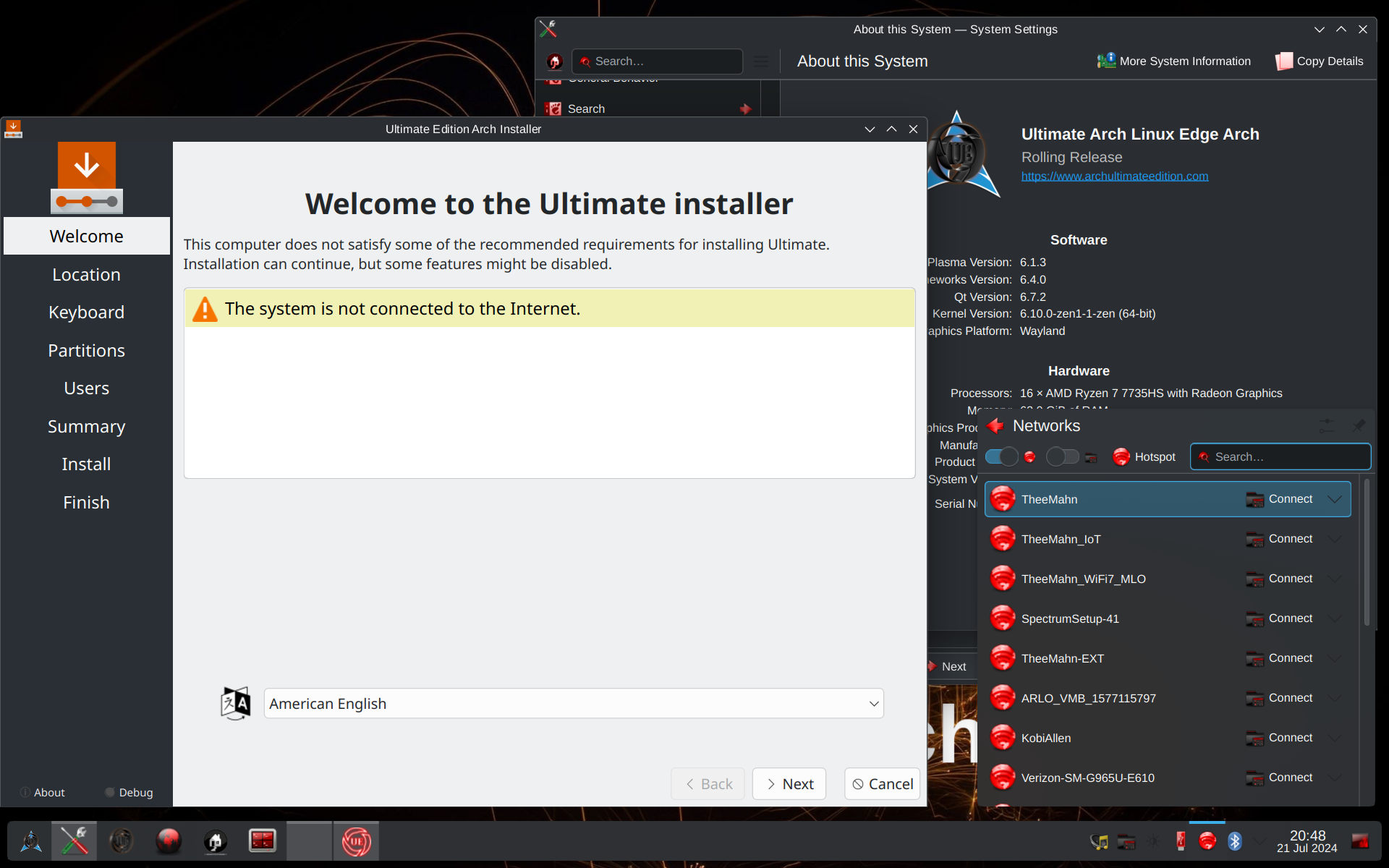Connect to SpectrumSetup-41 network
1389x868 pixels.
(1279, 618)
